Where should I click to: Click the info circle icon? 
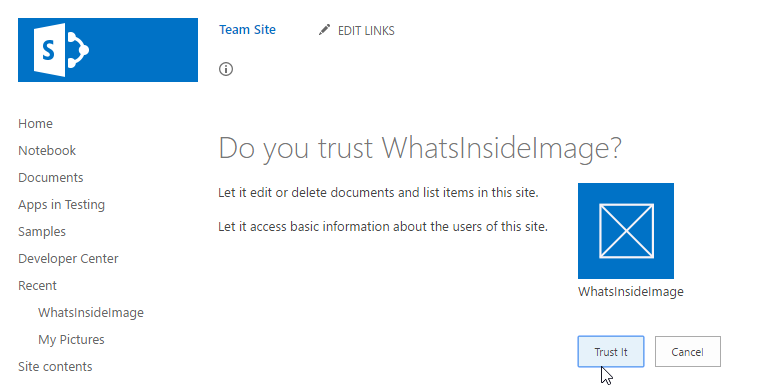click(226, 69)
